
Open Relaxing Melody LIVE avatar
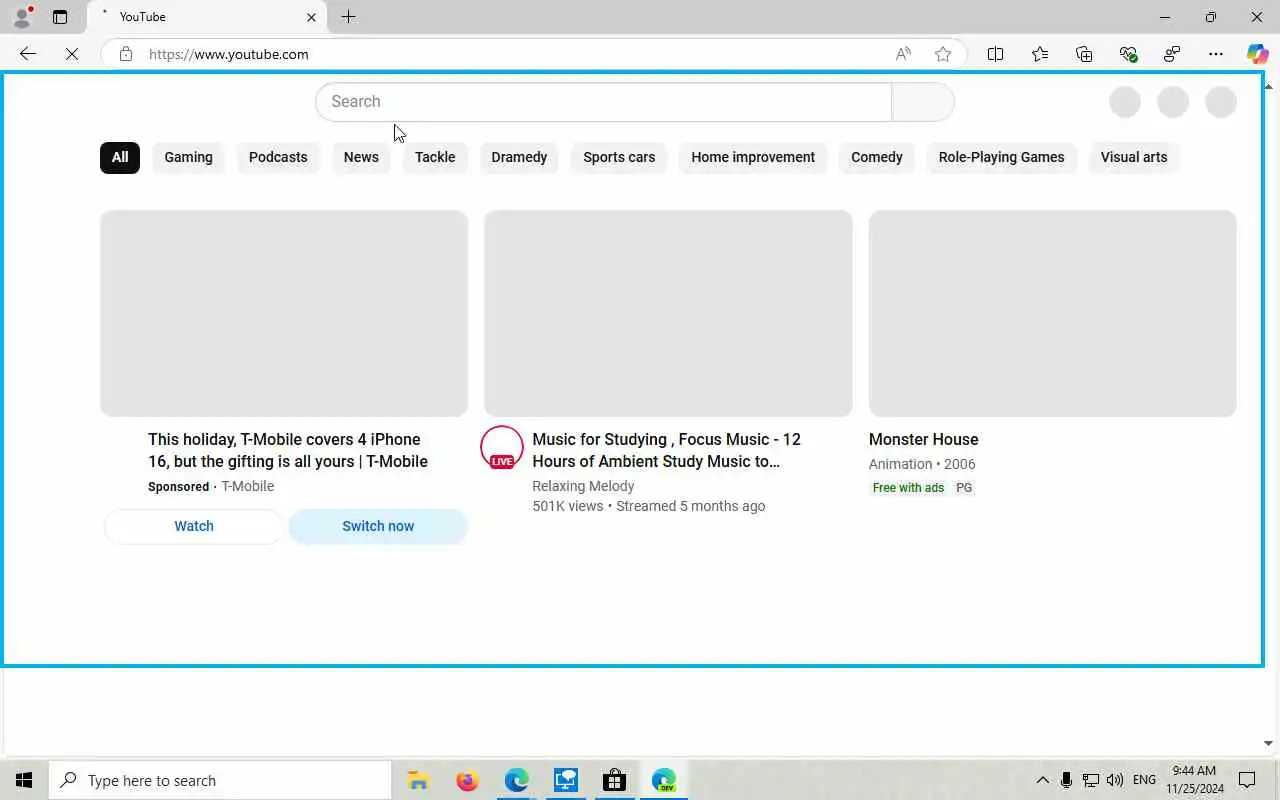[x=502, y=448]
